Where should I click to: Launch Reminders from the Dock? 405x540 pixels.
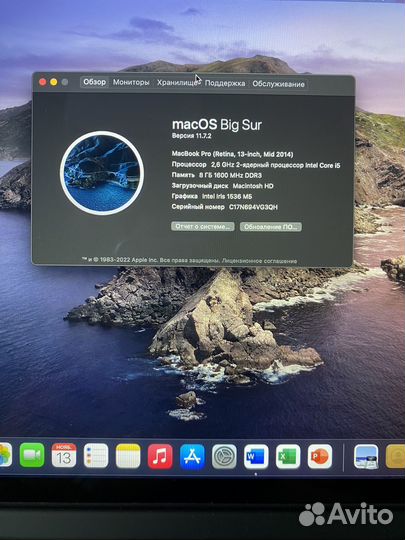pyautogui.click(x=96, y=456)
